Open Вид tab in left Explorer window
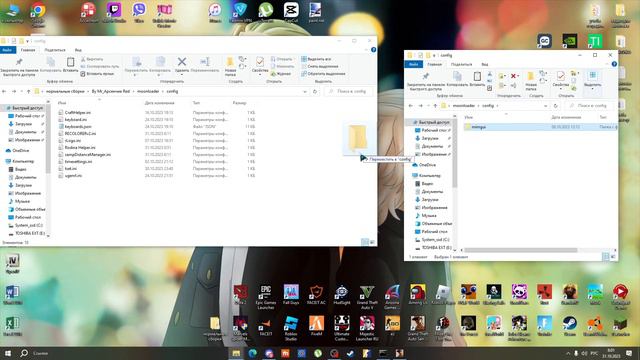This screenshot has width=640, height=360. click(x=78, y=50)
